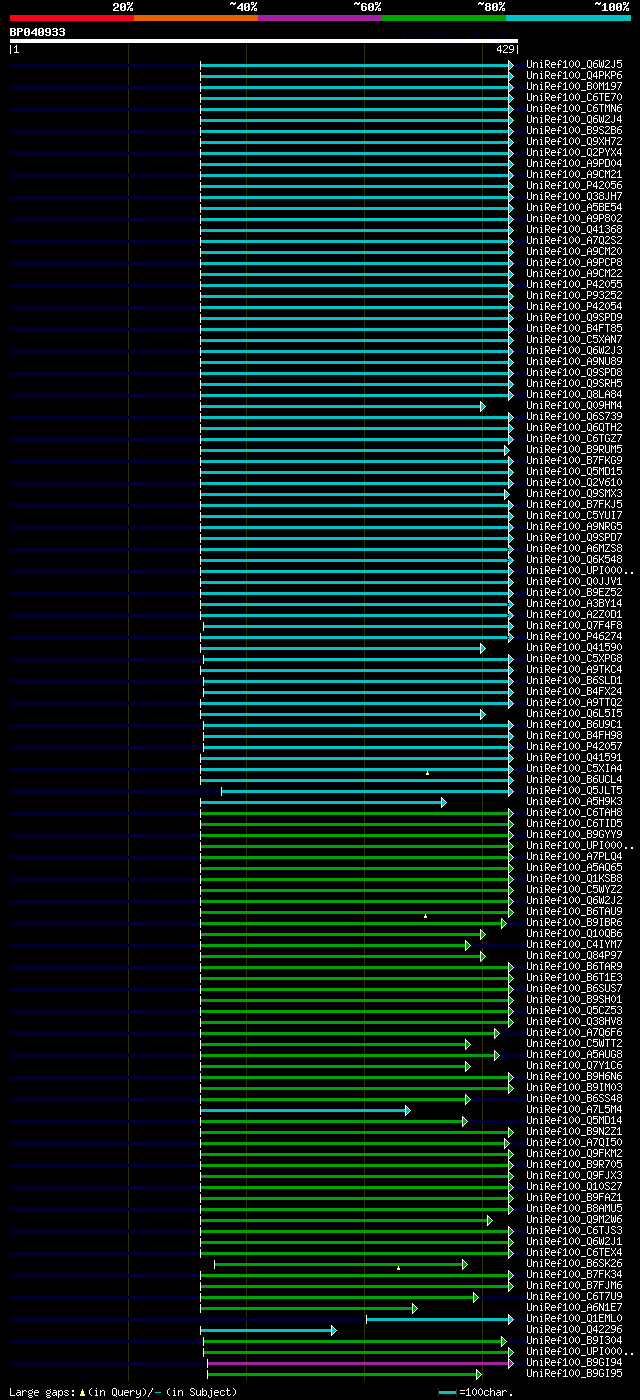Select the UniRef100_C6TMN6 label
The image size is (640, 1400).
pyautogui.click(x=574, y=108)
